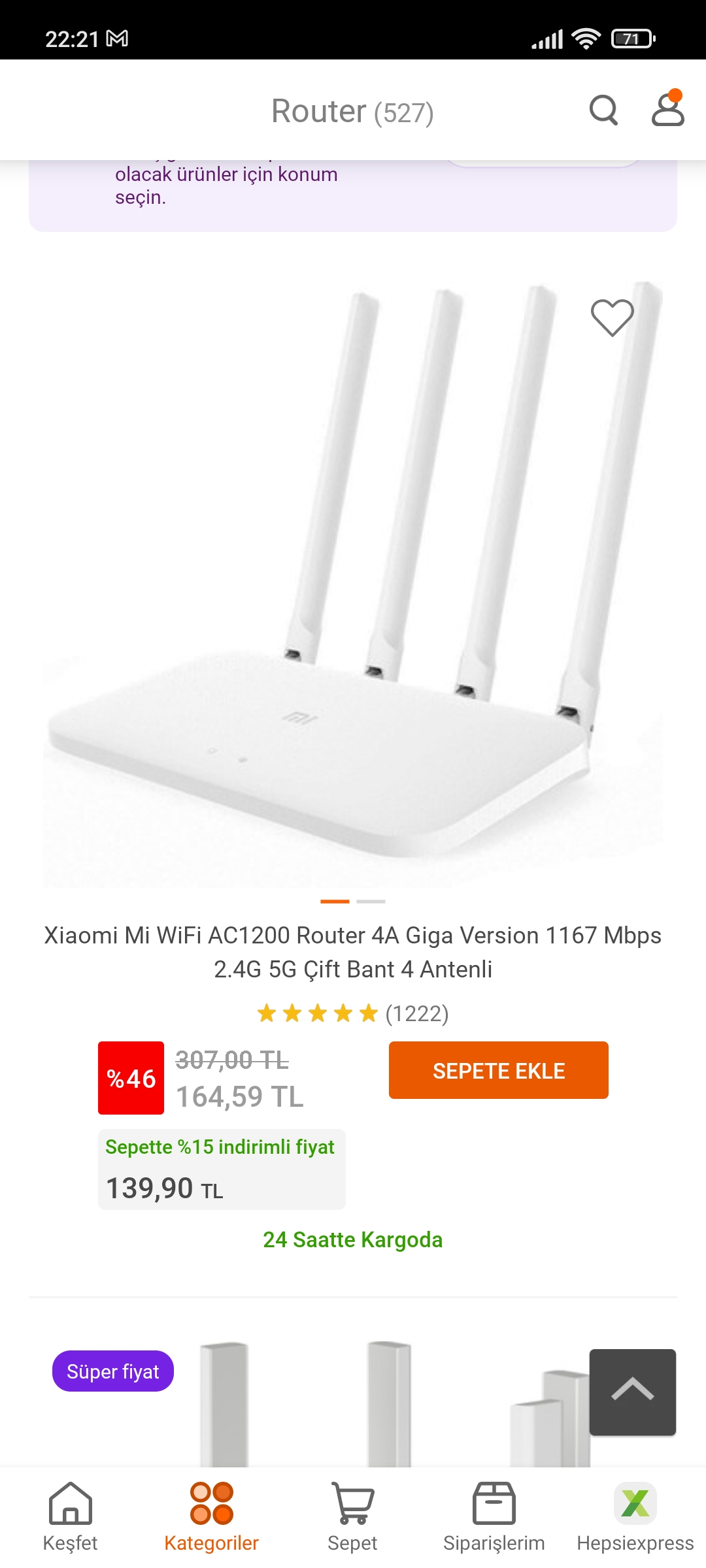Open the Sepet cart icon
This screenshot has width=706, height=1568.
point(353,1517)
